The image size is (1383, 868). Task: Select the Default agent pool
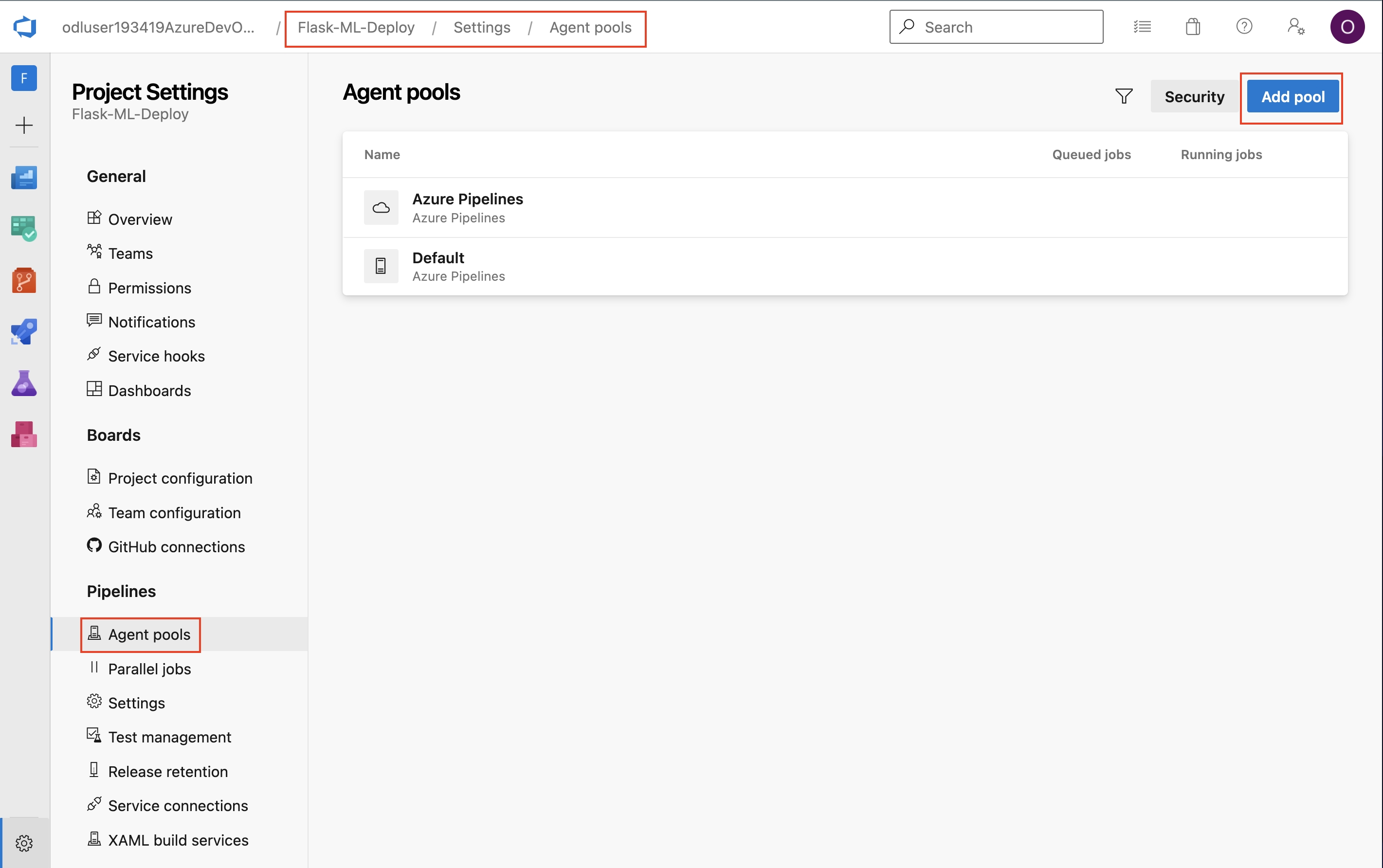pyautogui.click(x=437, y=258)
